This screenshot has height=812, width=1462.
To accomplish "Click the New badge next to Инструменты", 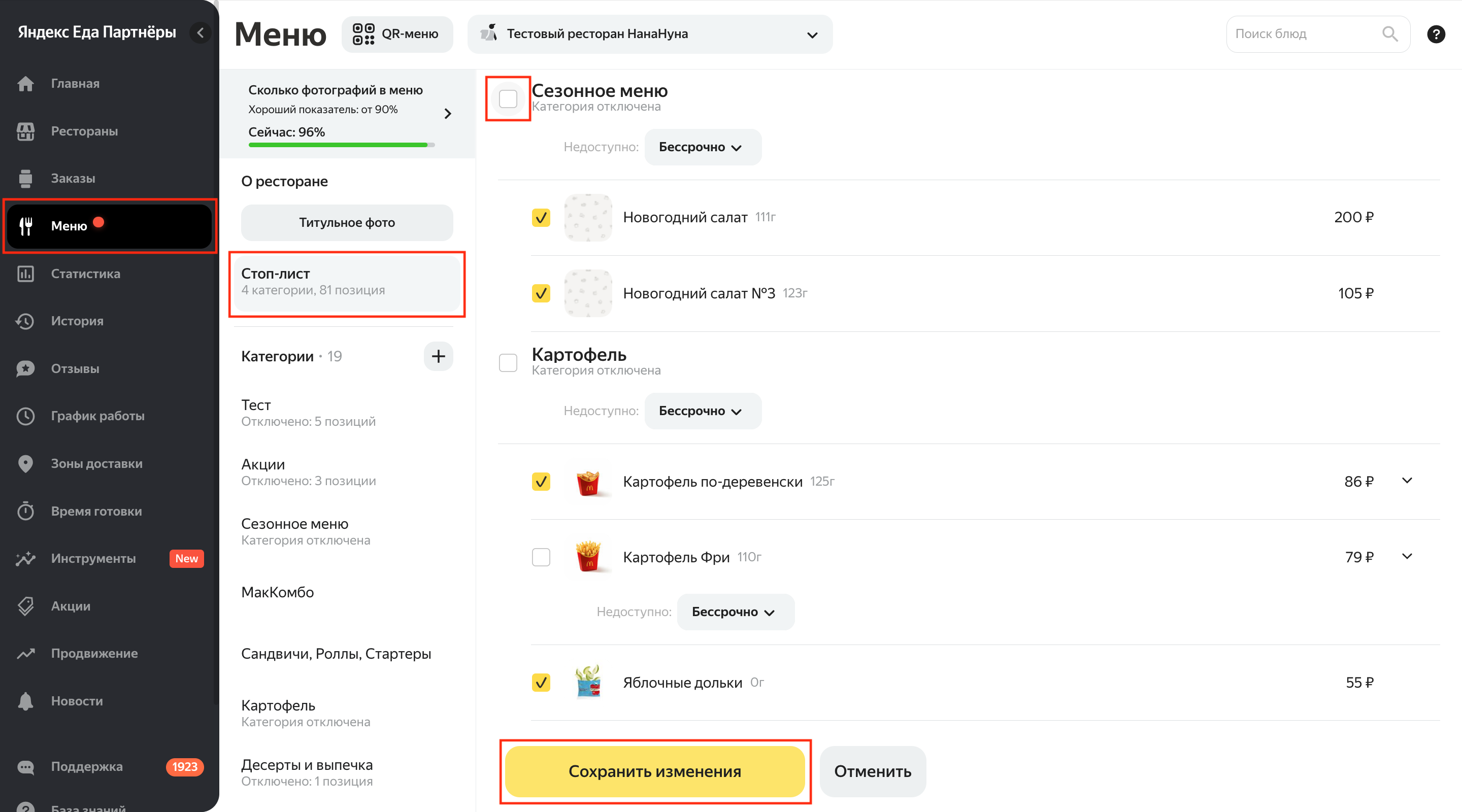I will coord(186,558).
